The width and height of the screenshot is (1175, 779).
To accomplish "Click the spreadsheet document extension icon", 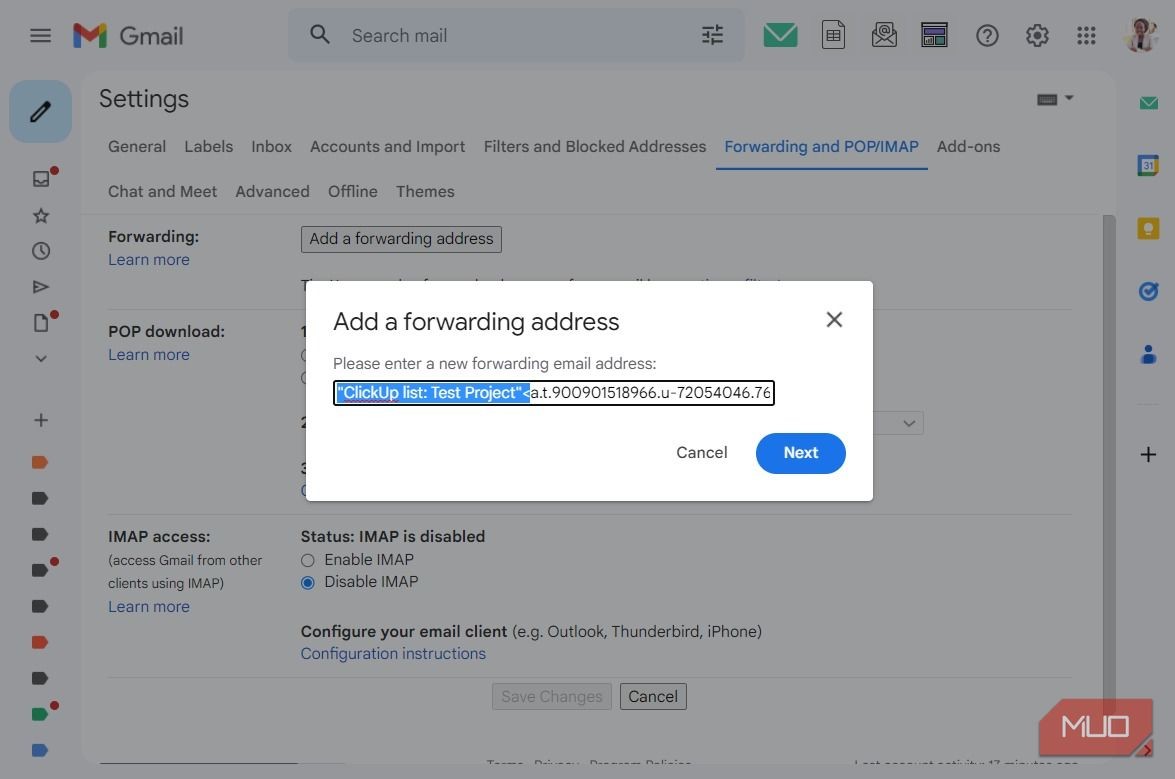I will click(833, 35).
